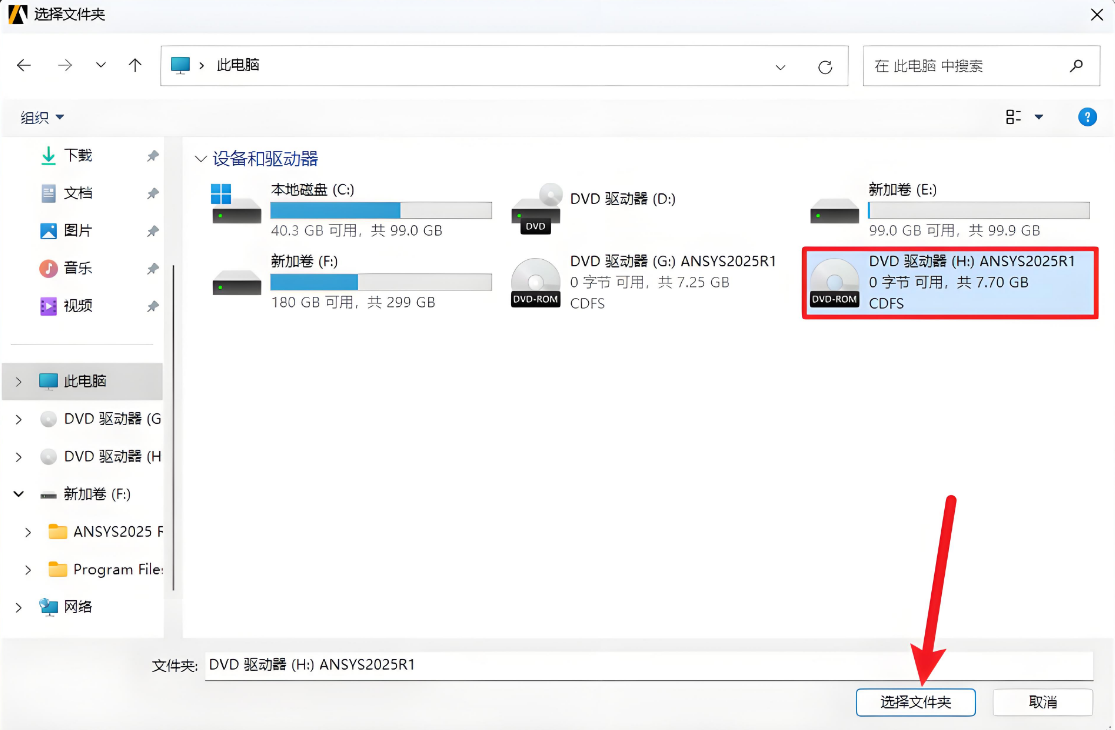Open Program Files folder in sidebar
This screenshot has height=730, width=1115.
[x=105, y=569]
